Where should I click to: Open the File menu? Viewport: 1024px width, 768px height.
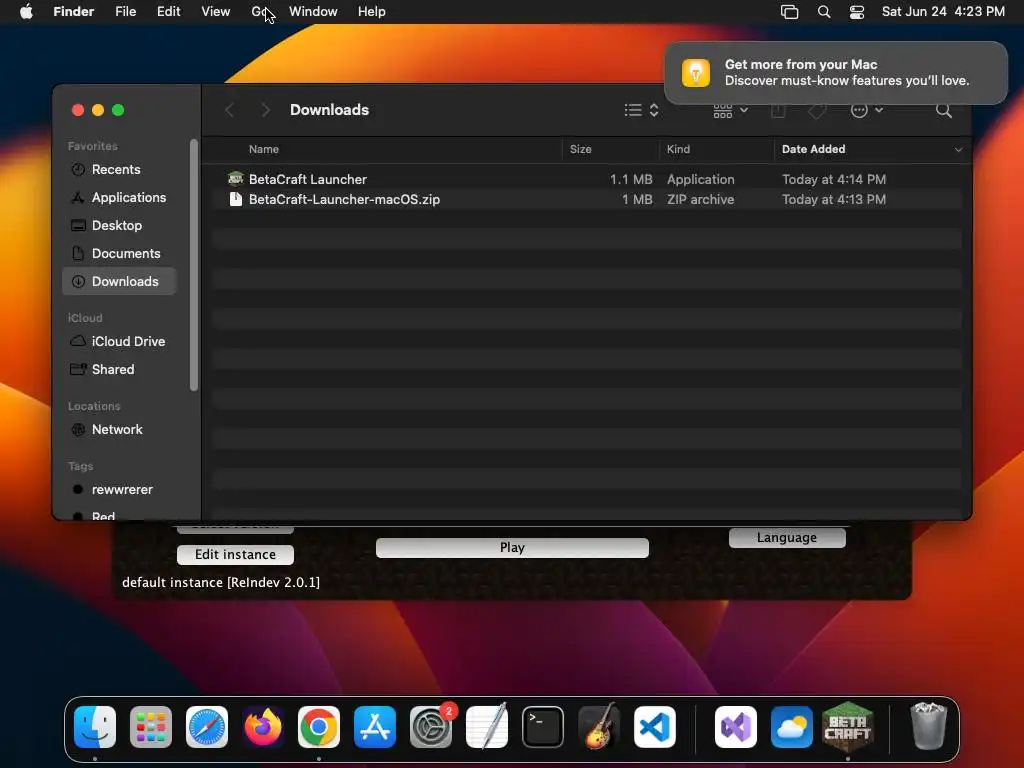point(125,12)
